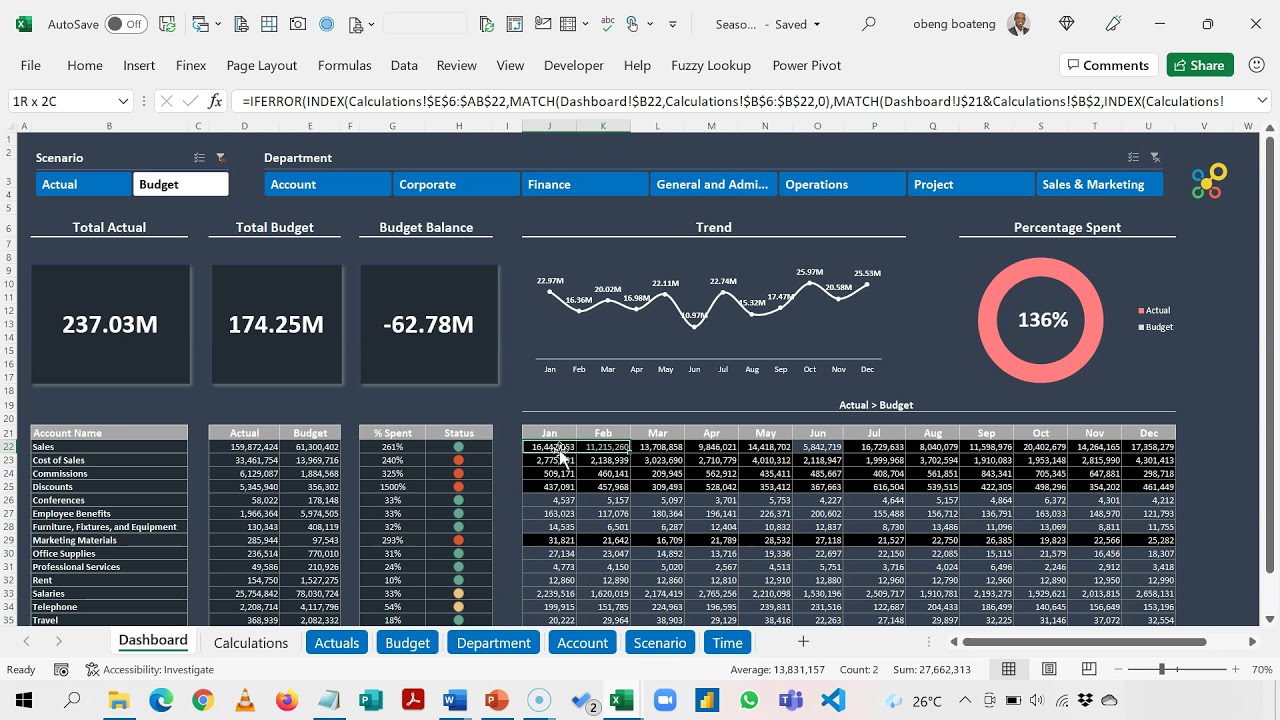
Task: Select the Budget scenario slicer option
Action: [180, 184]
